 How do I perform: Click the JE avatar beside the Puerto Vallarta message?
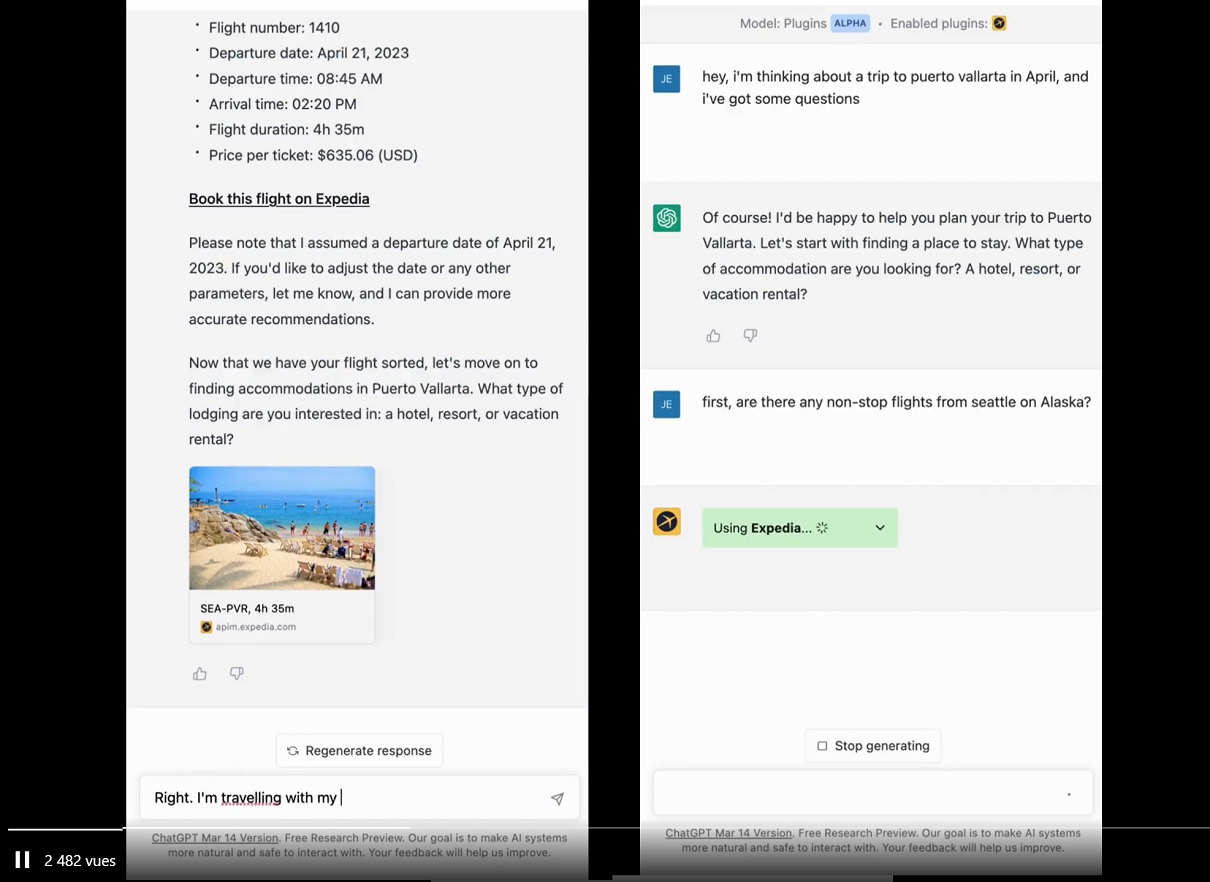click(x=667, y=79)
